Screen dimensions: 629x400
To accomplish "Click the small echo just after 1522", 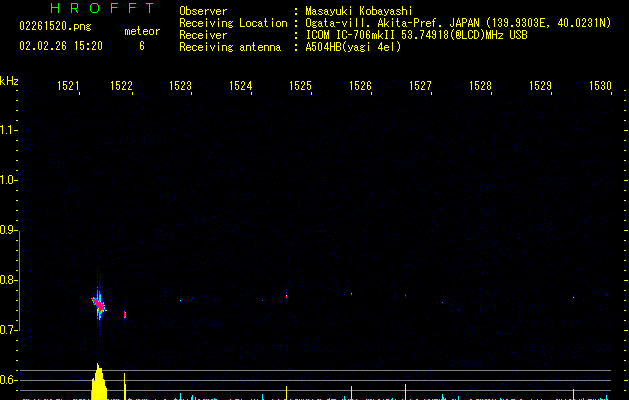I will coord(125,315).
